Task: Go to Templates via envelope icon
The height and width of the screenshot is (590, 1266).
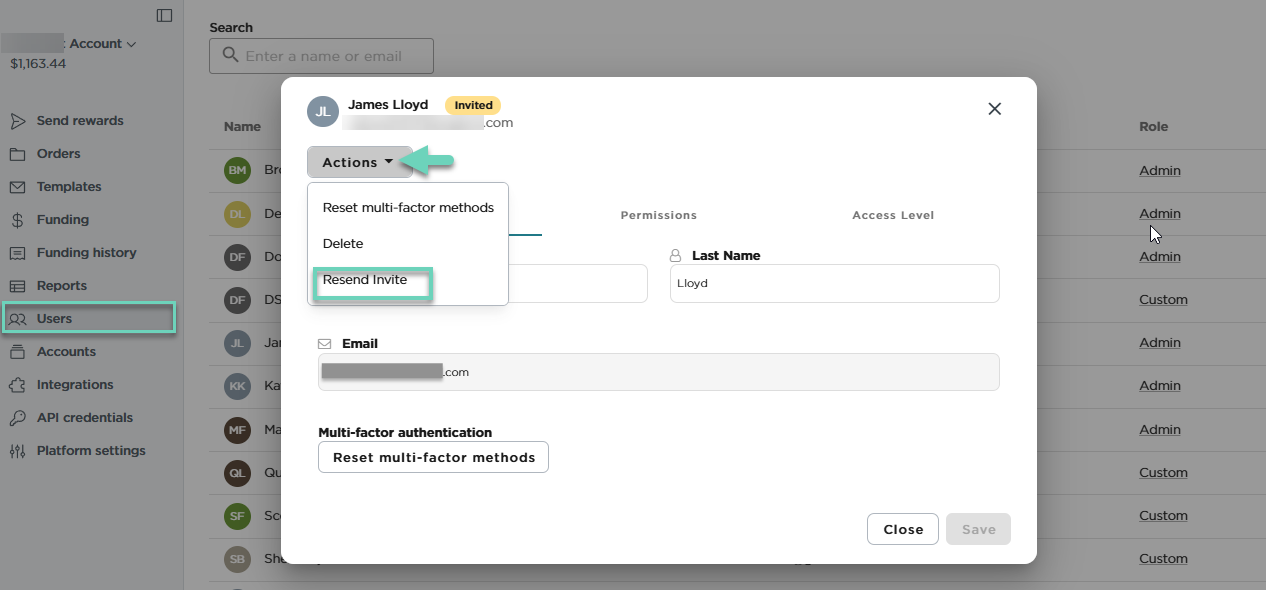Action: 18,187
